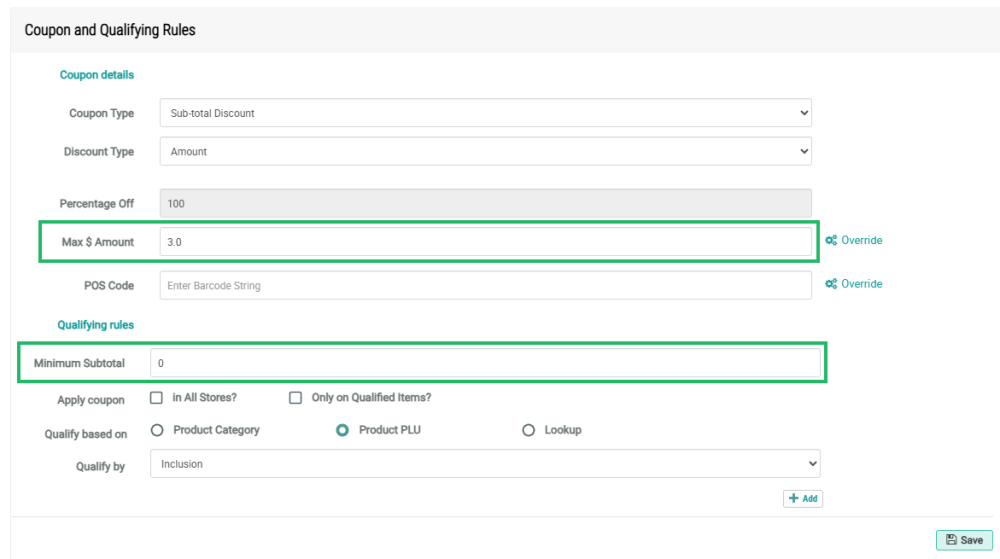Viewport: 1000px width, 559px height.
Task: Click the Override link text for Max $ Amount
Action: click(x=862, y=241)
